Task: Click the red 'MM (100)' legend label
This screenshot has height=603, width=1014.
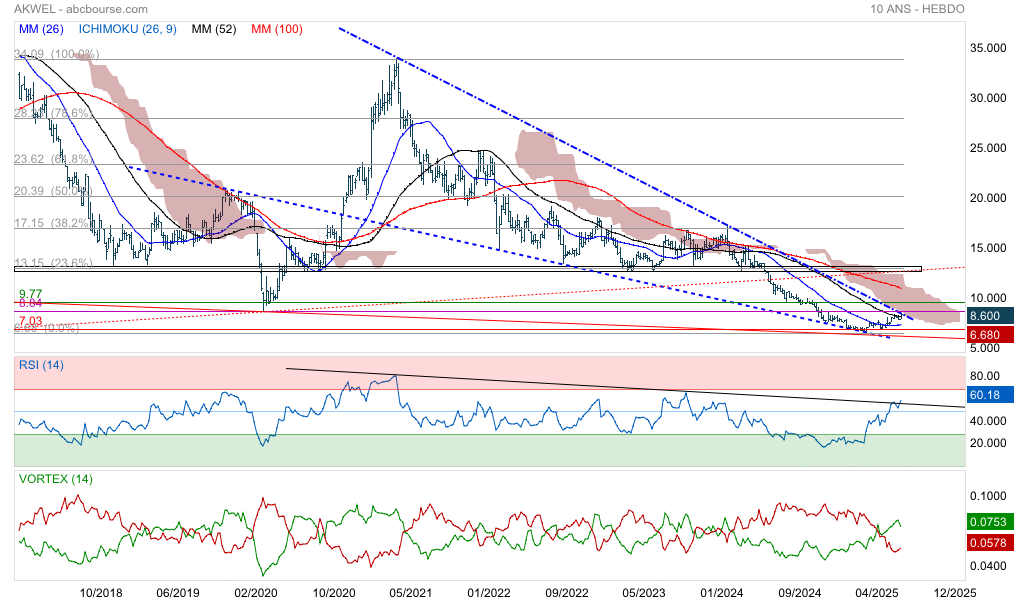Action: coord(277,29)
